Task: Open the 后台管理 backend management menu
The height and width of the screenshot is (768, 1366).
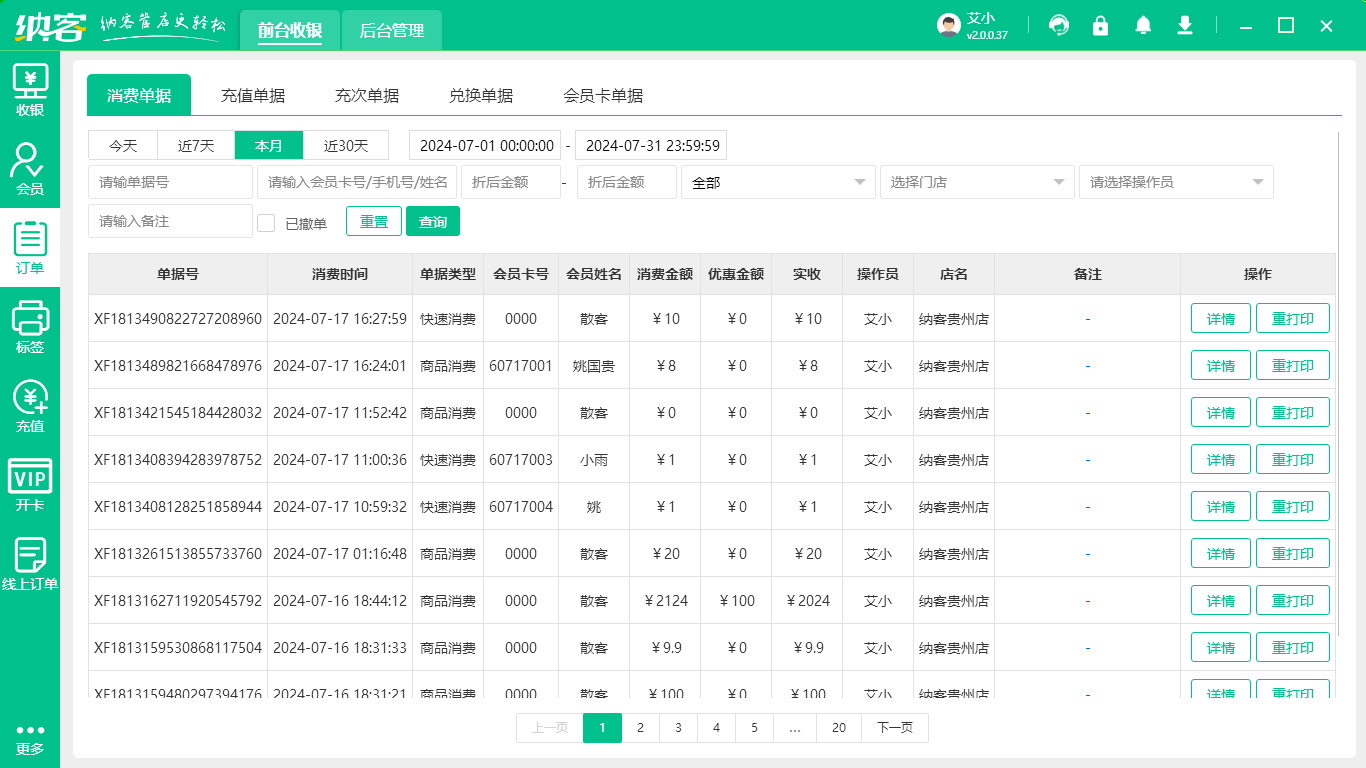Action: point(391,31)
